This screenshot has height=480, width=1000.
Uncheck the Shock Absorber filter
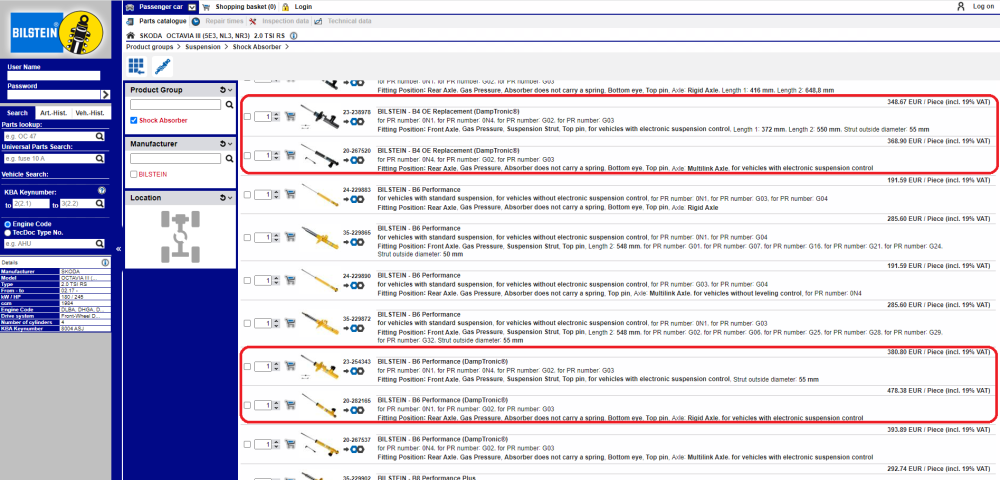pyautogui.click(x=134, y=120)
